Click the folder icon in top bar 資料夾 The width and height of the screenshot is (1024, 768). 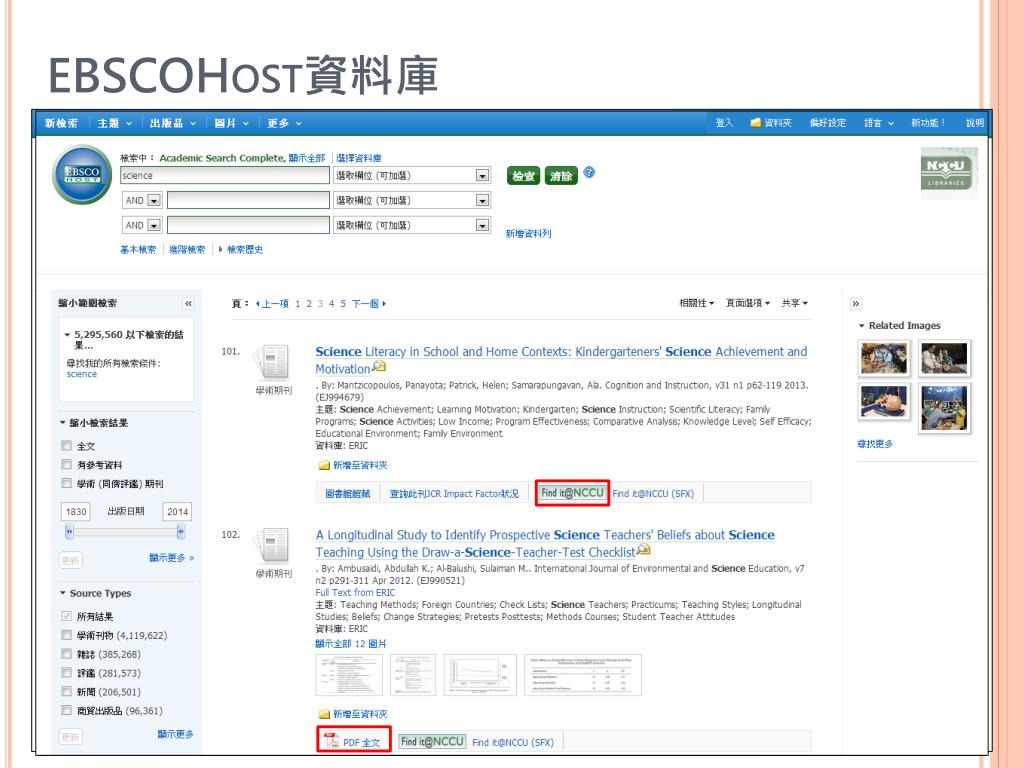pos(756,123)
